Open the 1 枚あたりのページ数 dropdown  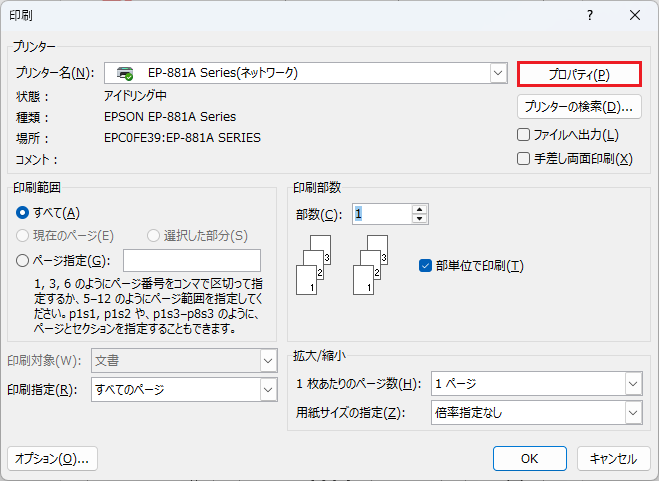[x=632, y=384]
